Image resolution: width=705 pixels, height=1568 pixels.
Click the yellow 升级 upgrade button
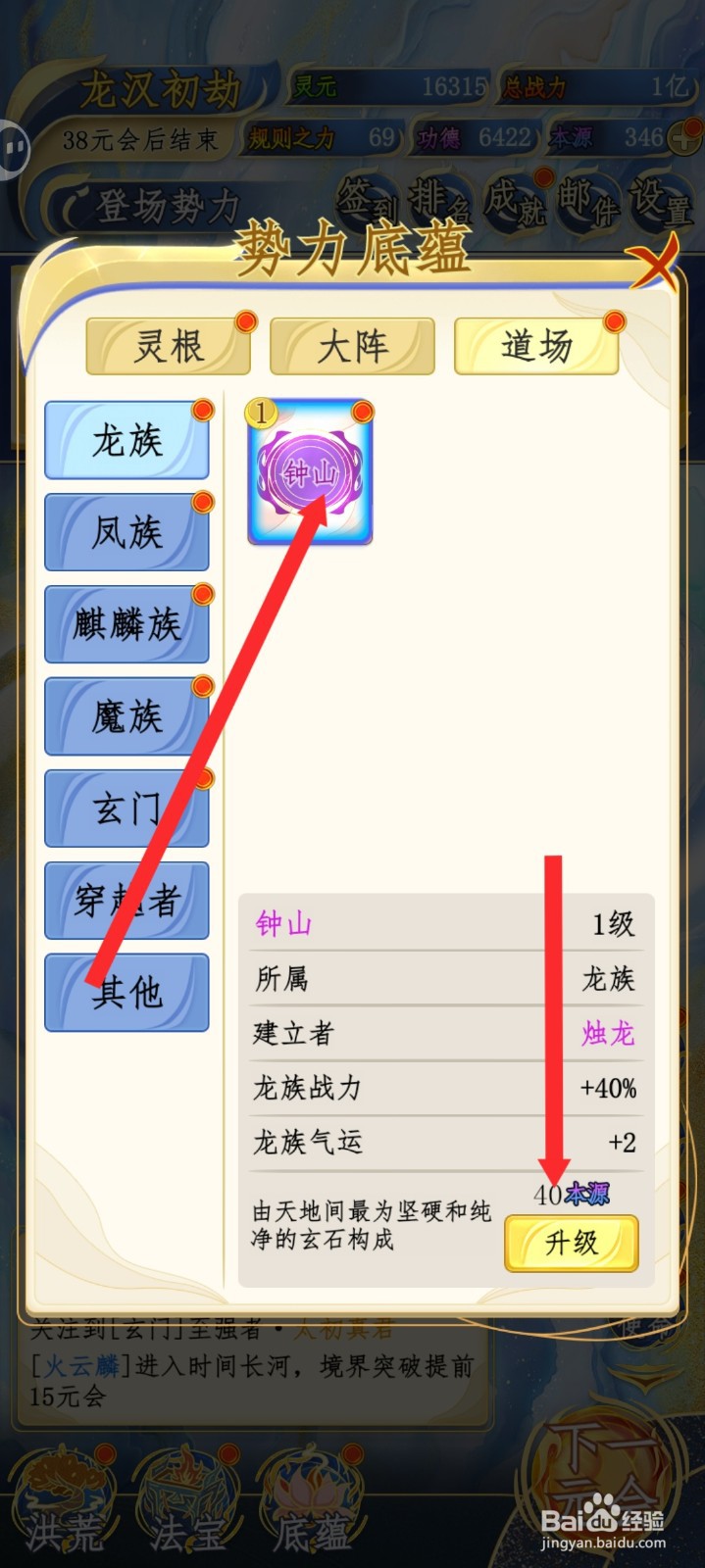click(x=572, y=1243)
